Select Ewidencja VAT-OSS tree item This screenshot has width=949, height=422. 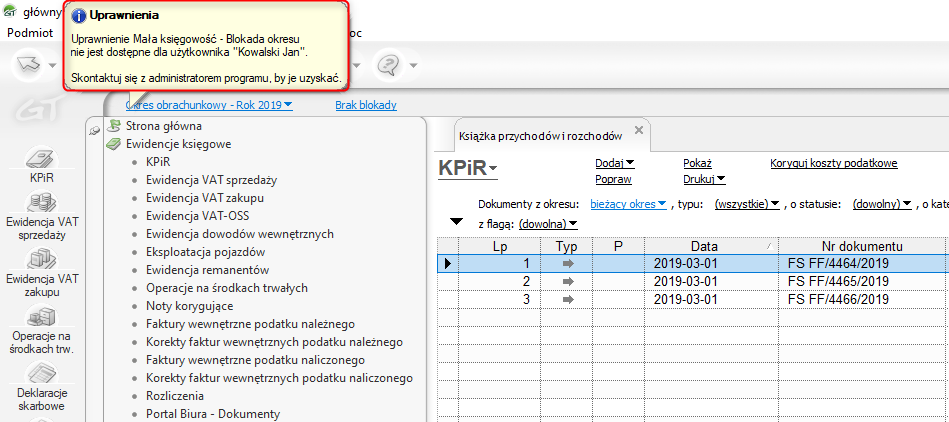pos(197,216)
